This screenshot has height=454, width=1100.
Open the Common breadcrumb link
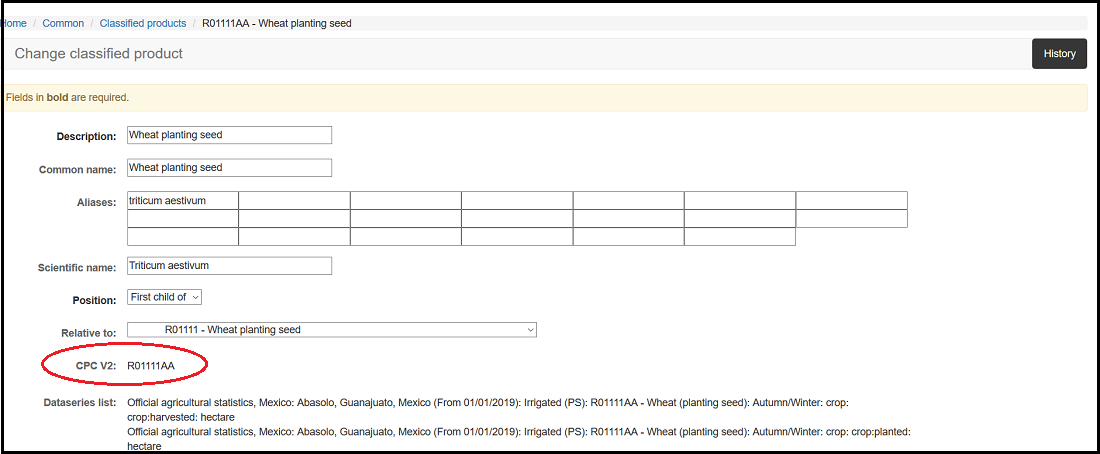(63, 23)
